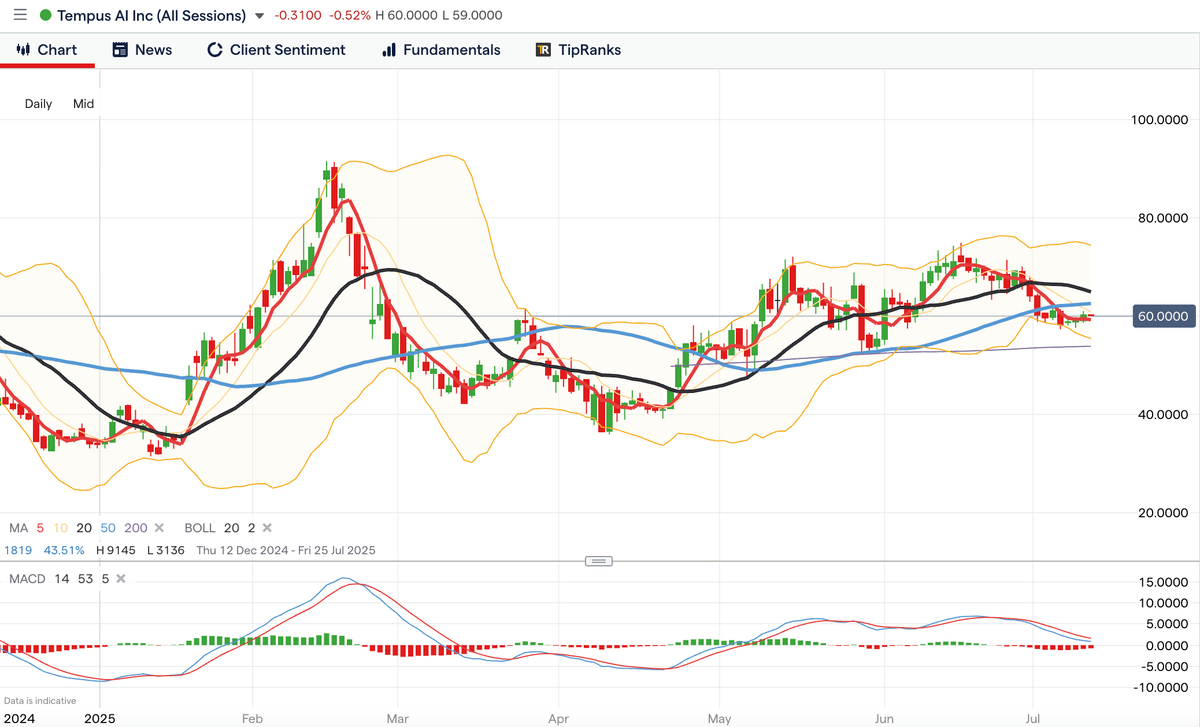The width and height of the screenshot is (1200, 727).
Task: Click the Jun label on time axis
Action: 884,717
